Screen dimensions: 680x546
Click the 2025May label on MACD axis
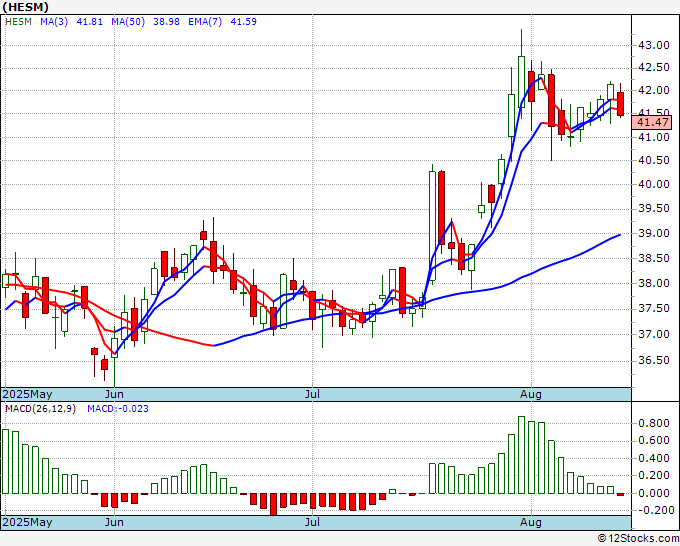tap(27, 522)
